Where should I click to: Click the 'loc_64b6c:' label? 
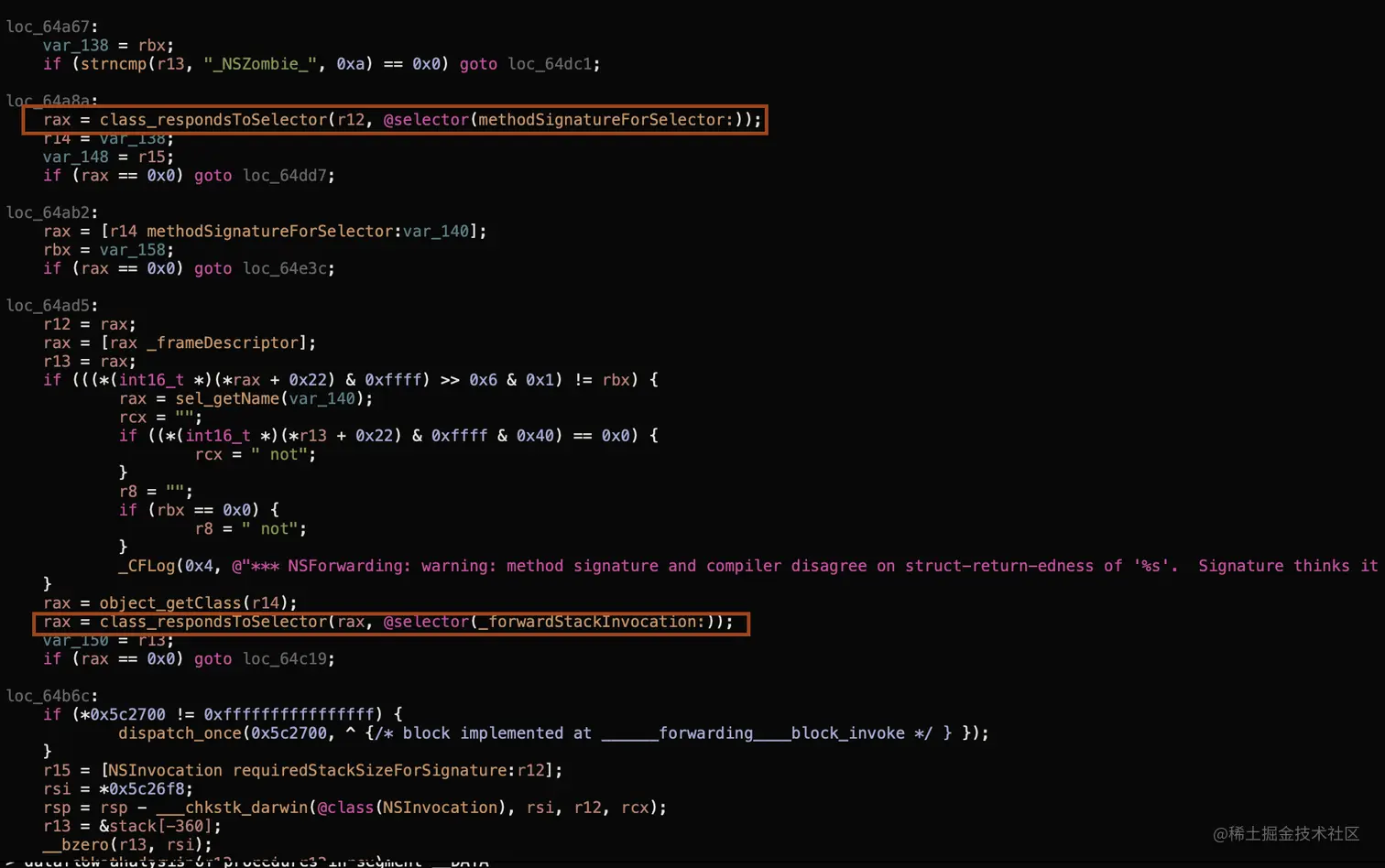pos(51,696)
